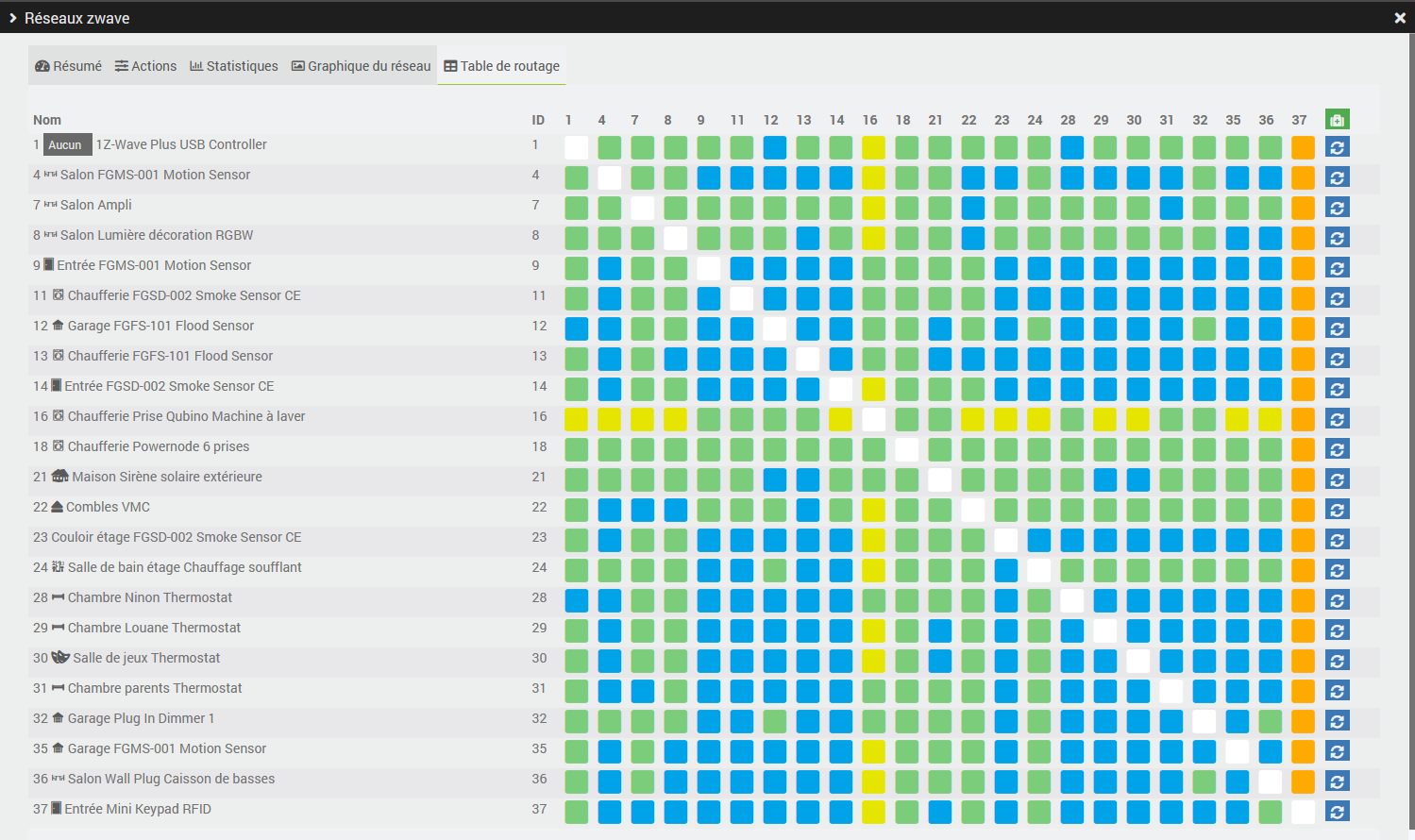This screenshot has width=1415, height=840.
Task: Click ID value 29 in Chambre Louane row
Action: (539, 628)
